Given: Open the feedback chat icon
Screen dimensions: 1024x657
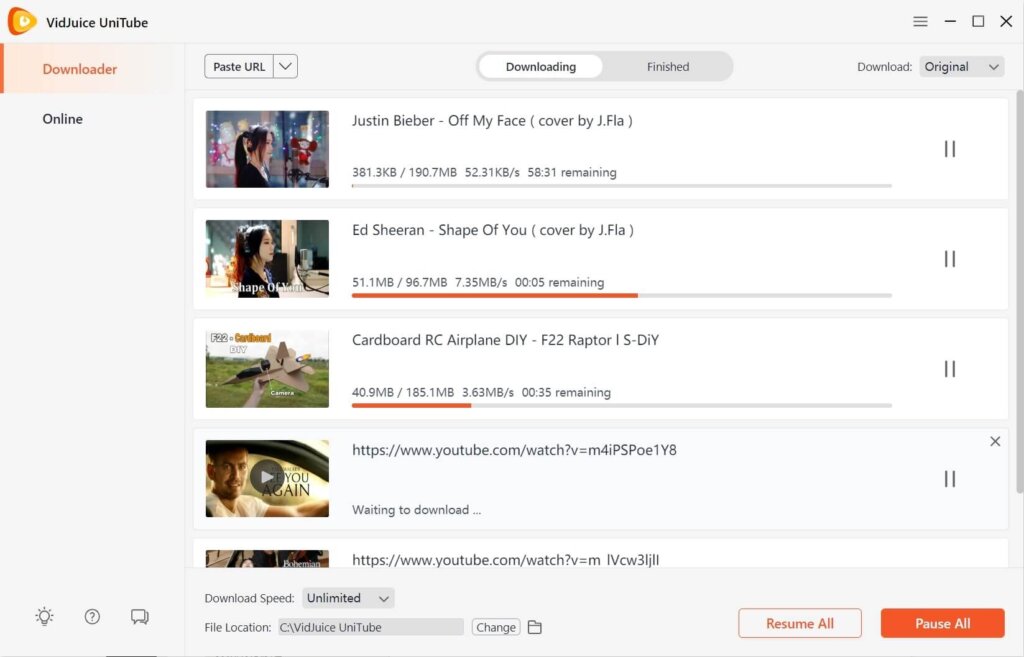Looking at the screenshot, I should click(x=140, y=617).
